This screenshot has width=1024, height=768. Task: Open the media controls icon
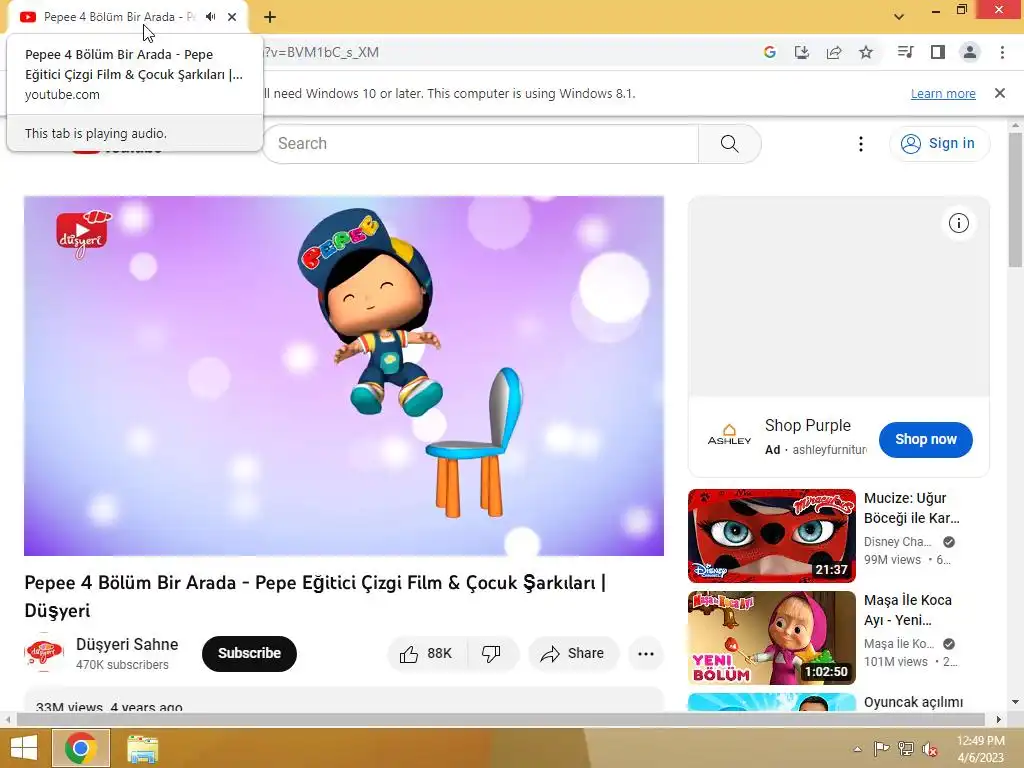pos(905,52)
